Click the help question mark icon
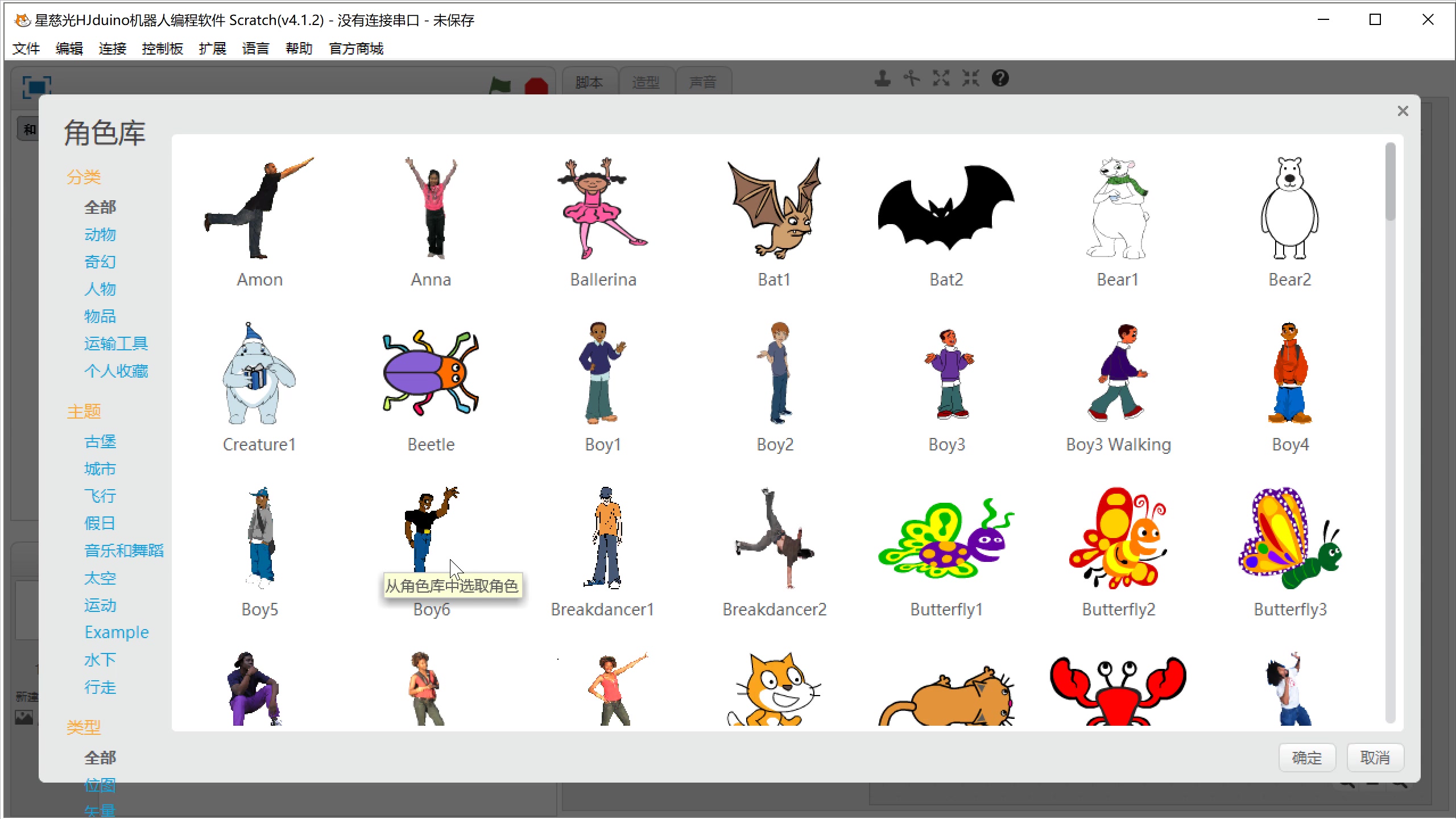This screenshot has height=819, width=1456. [x=1000, y=78]
